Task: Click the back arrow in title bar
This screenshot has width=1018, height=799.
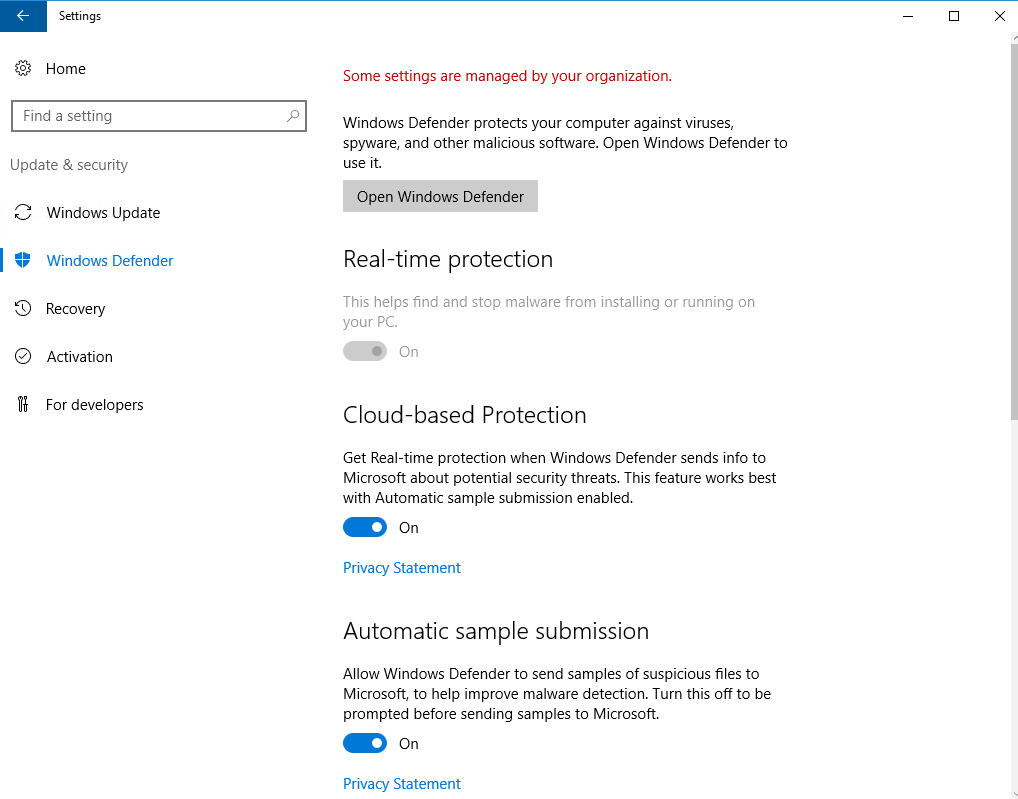Action: pyautogui.click(x=23, y=16)
